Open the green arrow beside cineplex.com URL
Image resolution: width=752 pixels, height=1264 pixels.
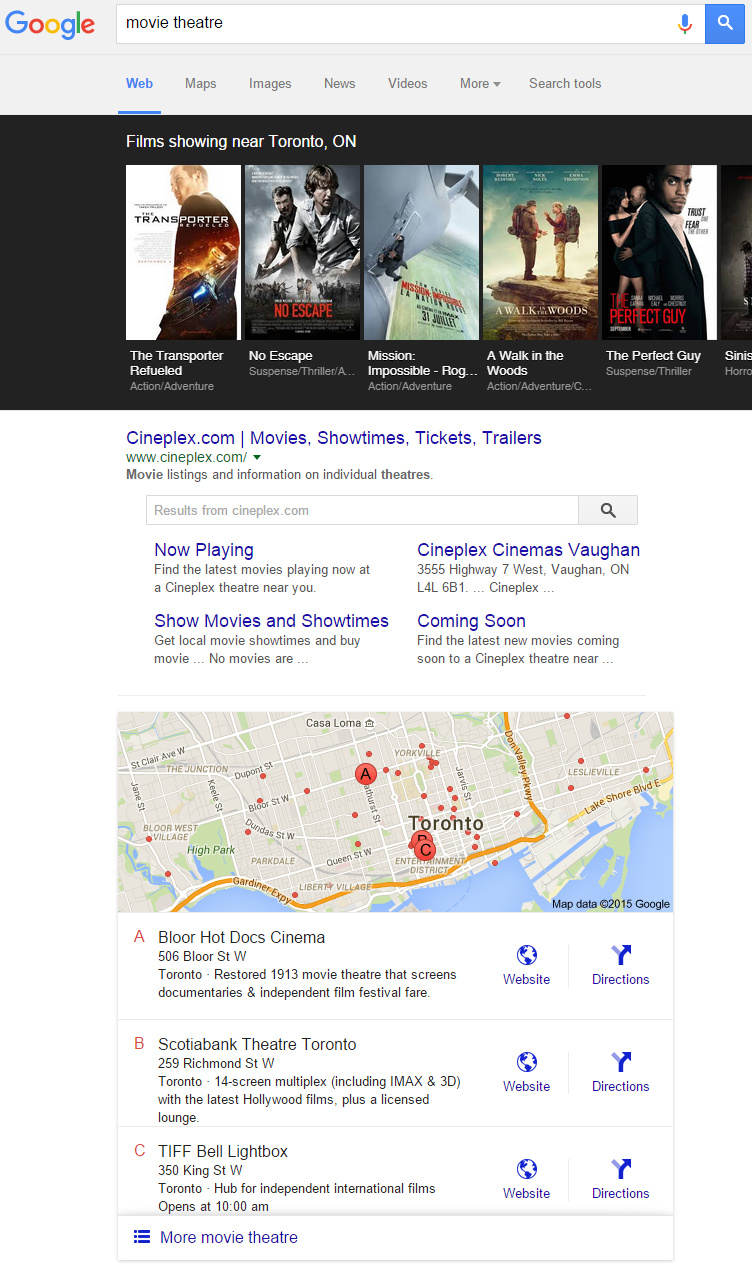(257, 457)
